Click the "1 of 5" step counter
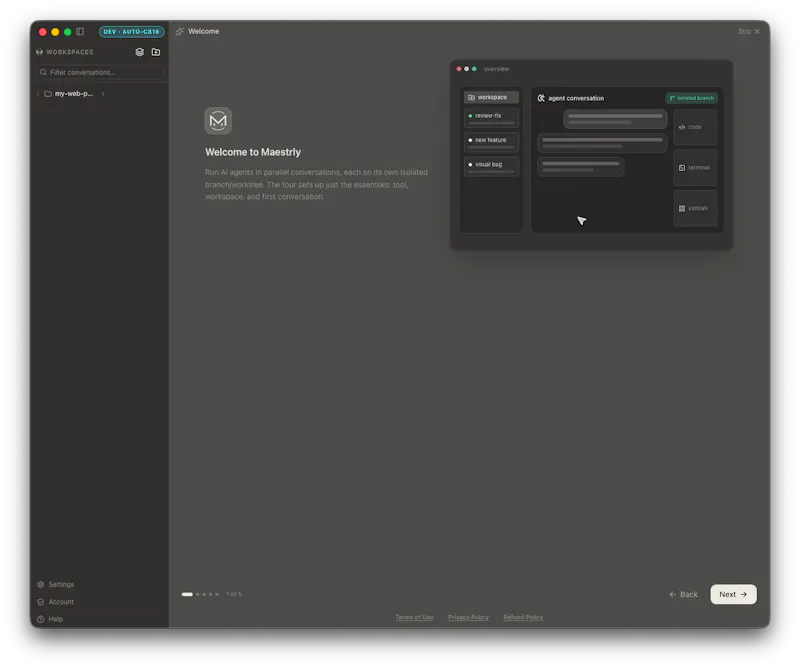 click(x=234, y=594)
